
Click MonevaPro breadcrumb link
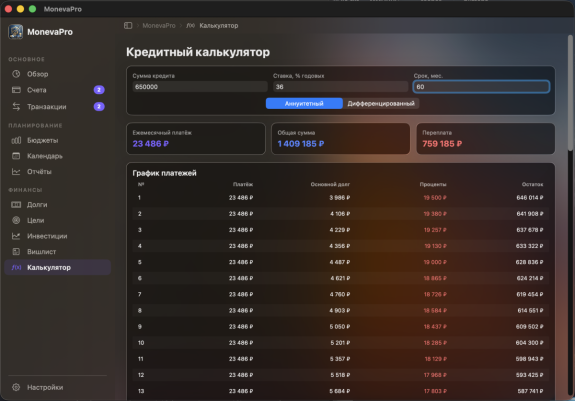tap(159, 26)
